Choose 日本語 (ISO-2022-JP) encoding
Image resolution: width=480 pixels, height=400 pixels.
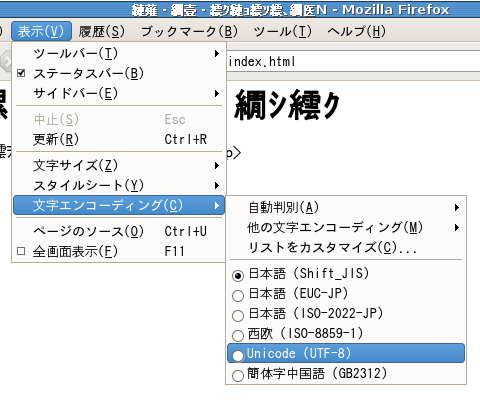pyautogui.click(x=346, y=314)
